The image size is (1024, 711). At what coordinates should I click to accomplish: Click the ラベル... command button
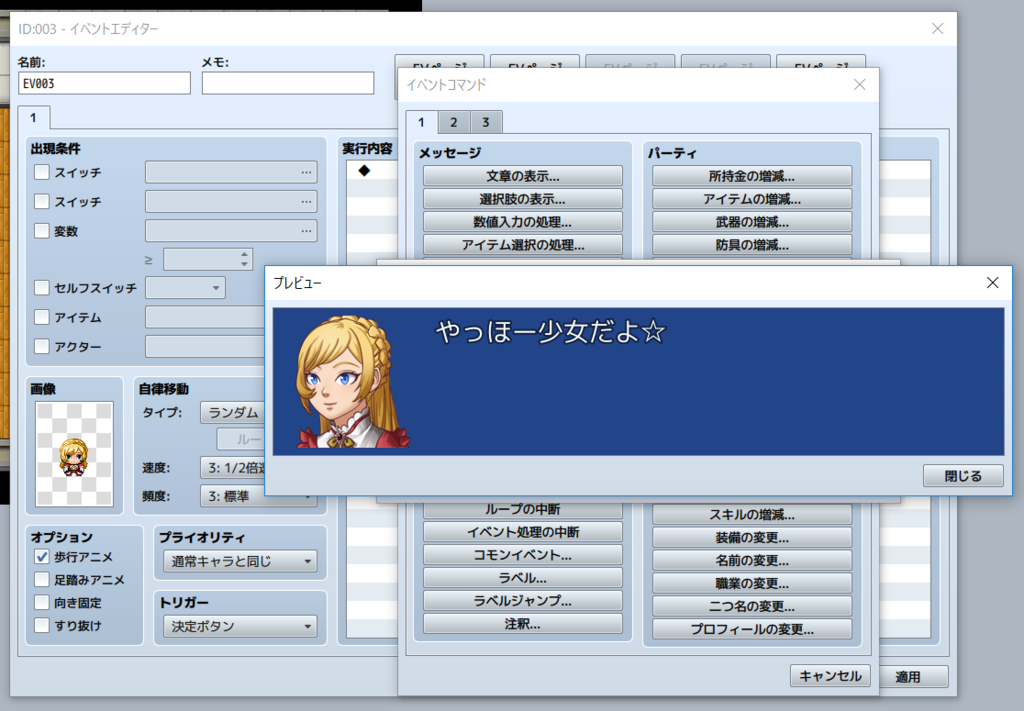click(522, 578)
